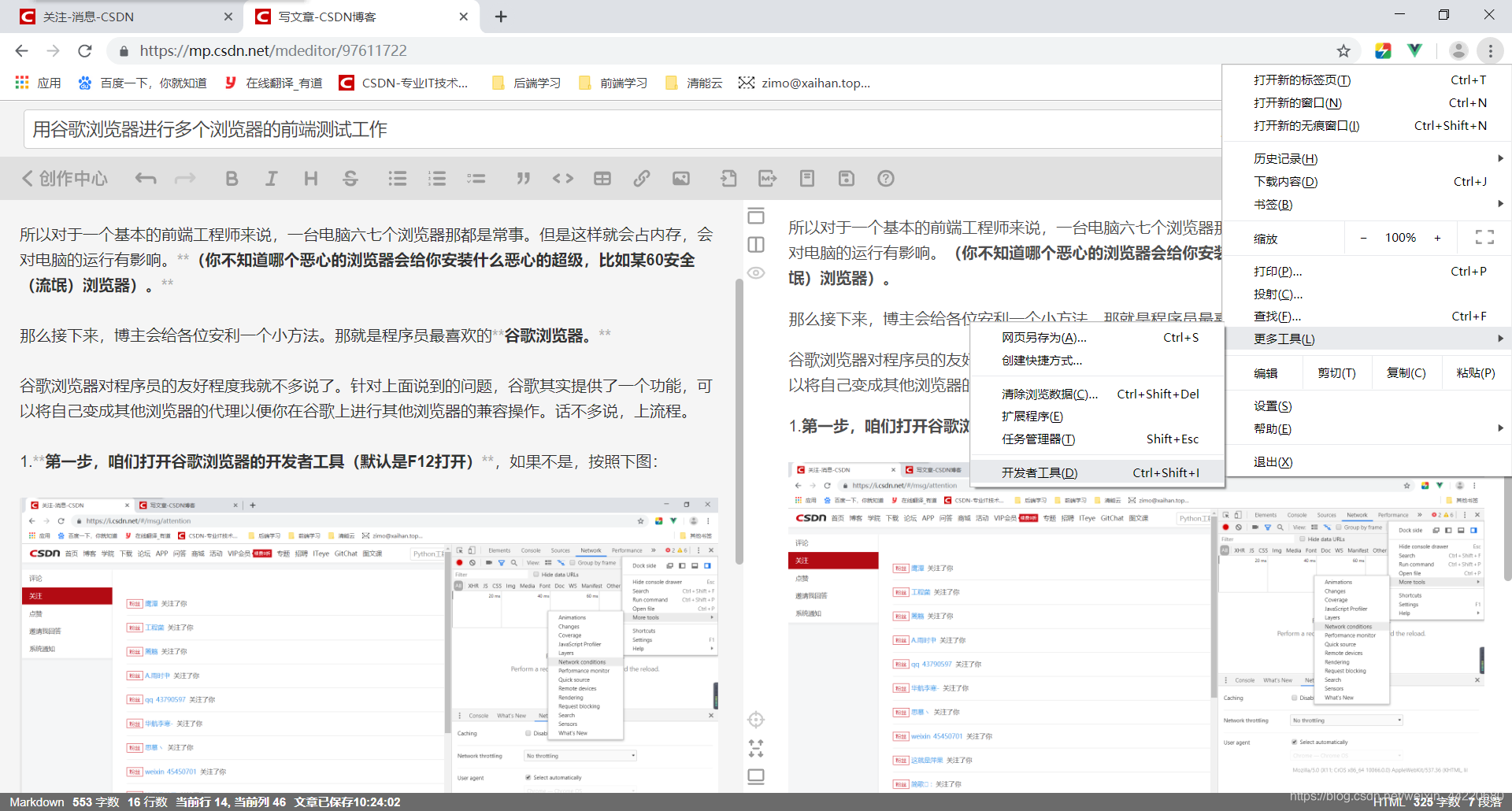Expand the 历史记录 submenu
1512x811 pixels.
[1366, 159]
